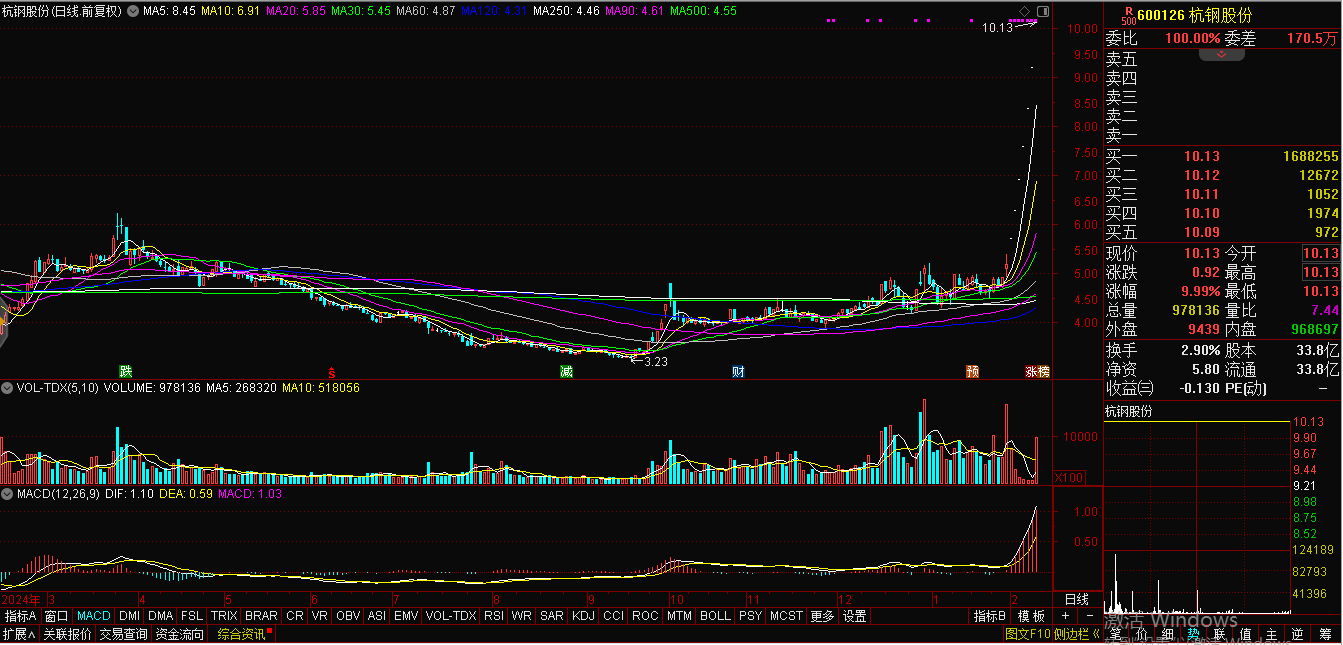Switch to the SAR indicator
This screenshot has width=1343, height=645.
point(552,616)
